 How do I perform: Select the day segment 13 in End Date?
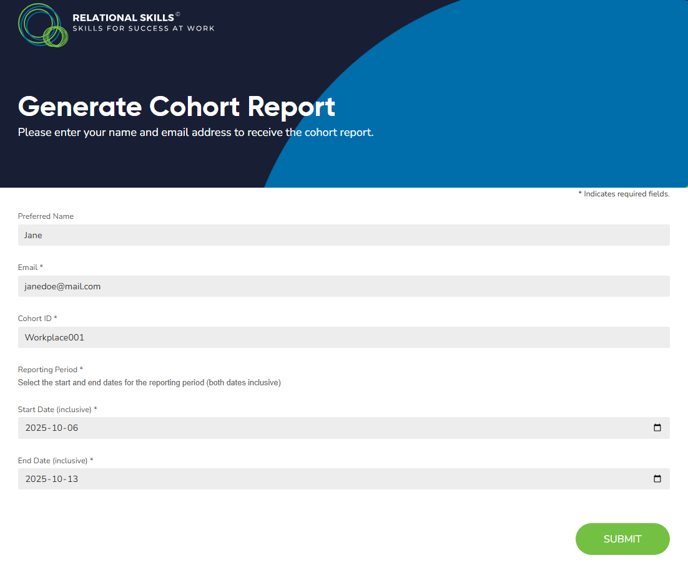coord(73,479)
